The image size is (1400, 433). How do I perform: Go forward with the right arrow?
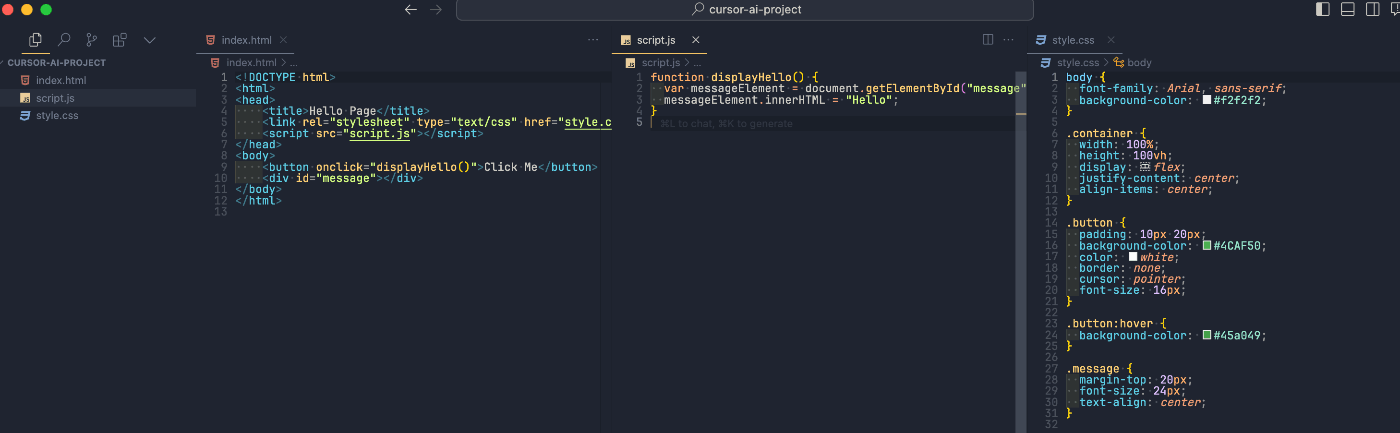435,9
